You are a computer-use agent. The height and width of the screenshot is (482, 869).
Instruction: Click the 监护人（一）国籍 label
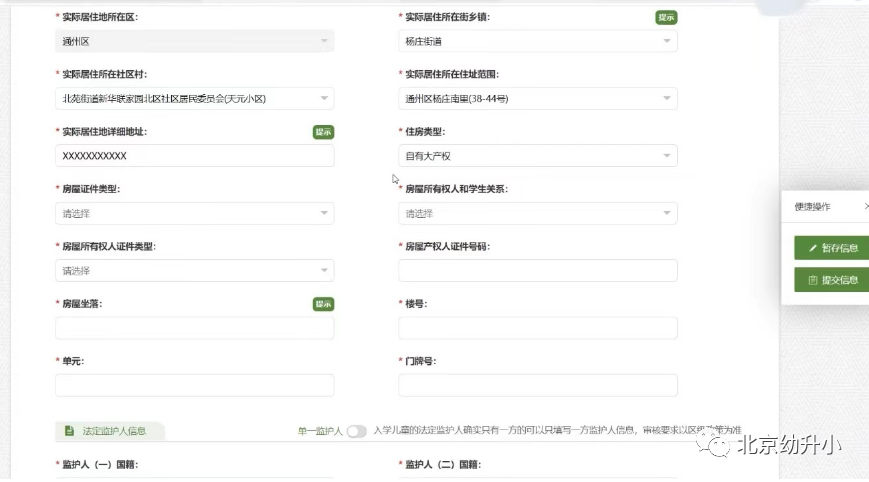(x=100, y=465)
